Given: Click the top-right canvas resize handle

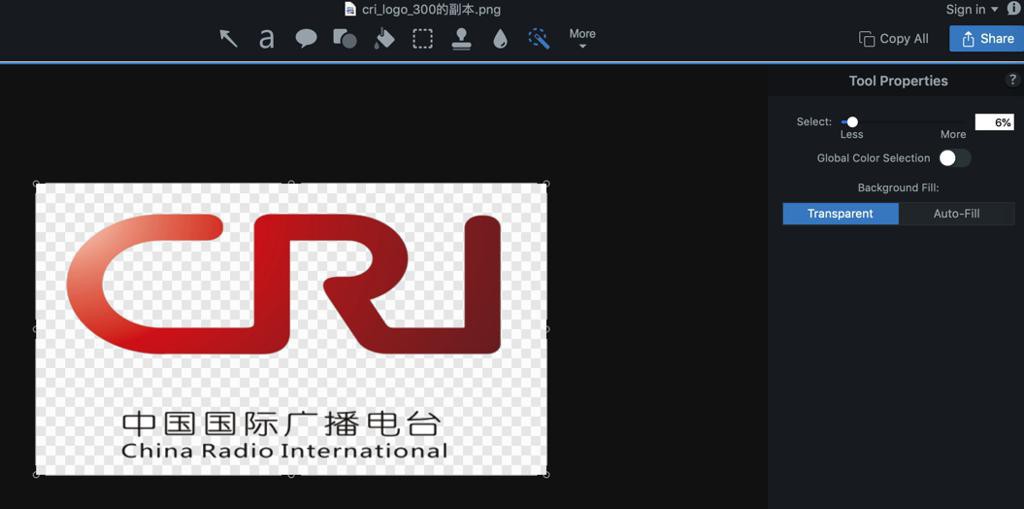Looking at the screenshot, I should pos(546,184).
